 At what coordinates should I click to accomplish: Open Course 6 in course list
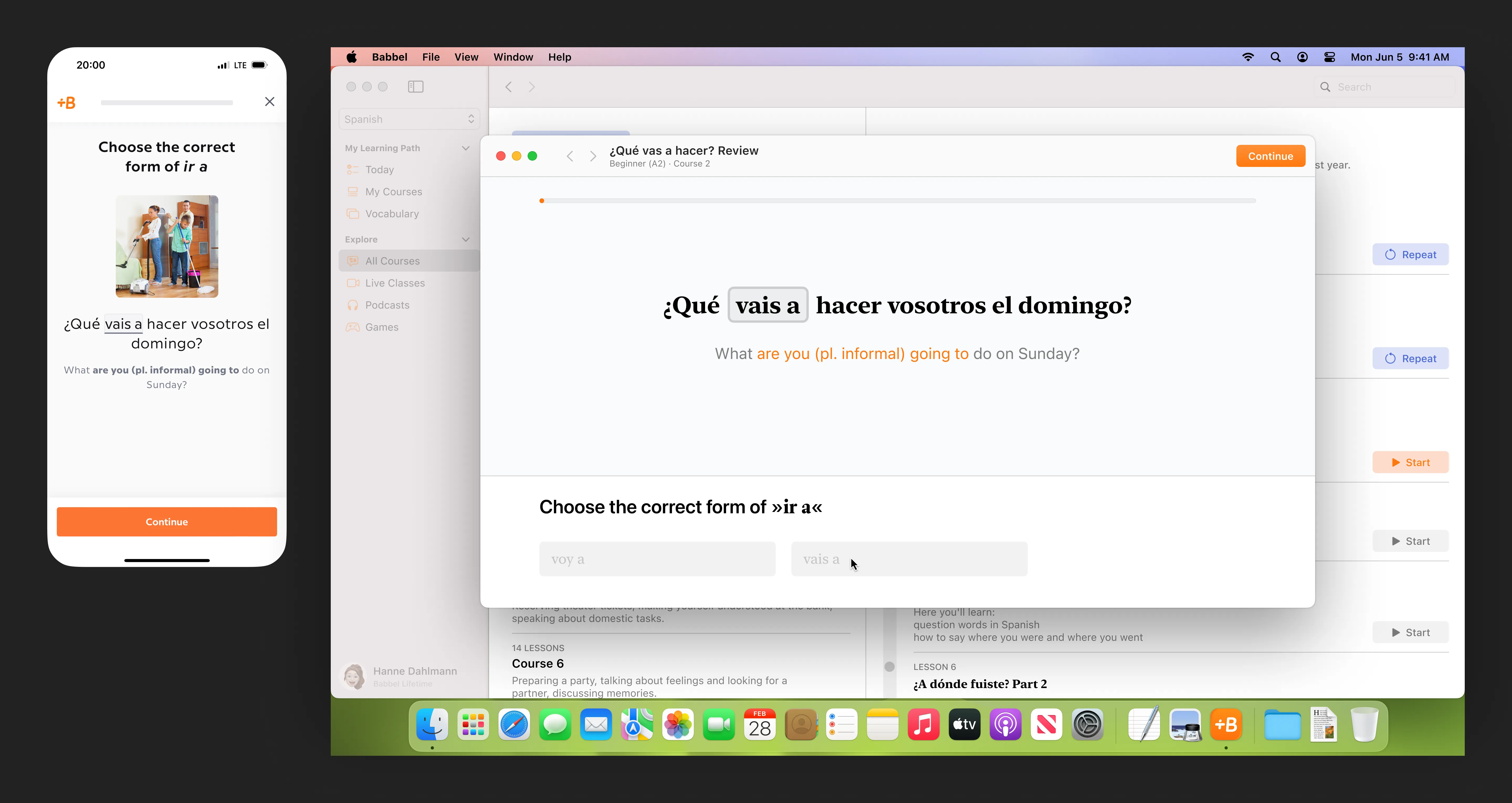(537, 663)
